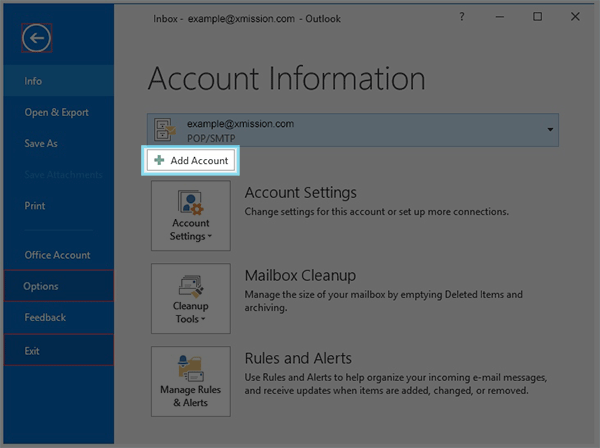Click the green plus icon for Add Account
This screenshot has height=448, width=600.
(x=159, y=160)
